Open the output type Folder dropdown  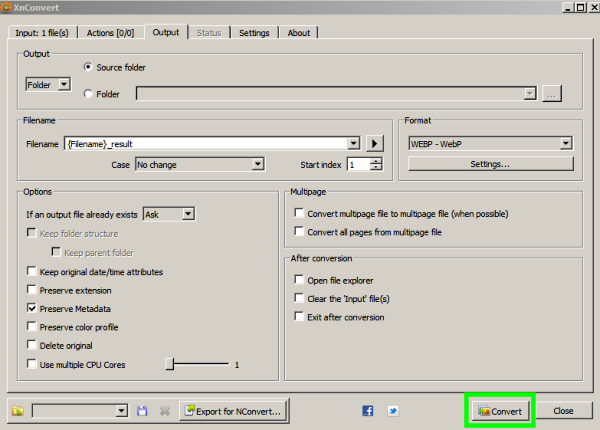tap(48, 84)
